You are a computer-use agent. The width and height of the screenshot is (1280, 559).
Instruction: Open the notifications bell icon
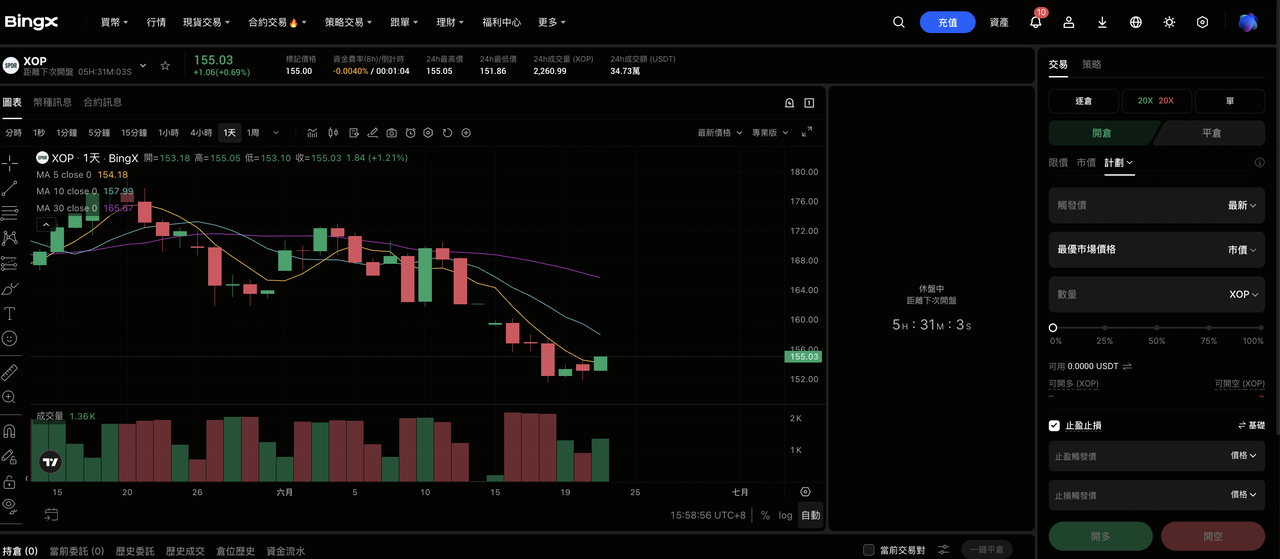[1036, 21]
